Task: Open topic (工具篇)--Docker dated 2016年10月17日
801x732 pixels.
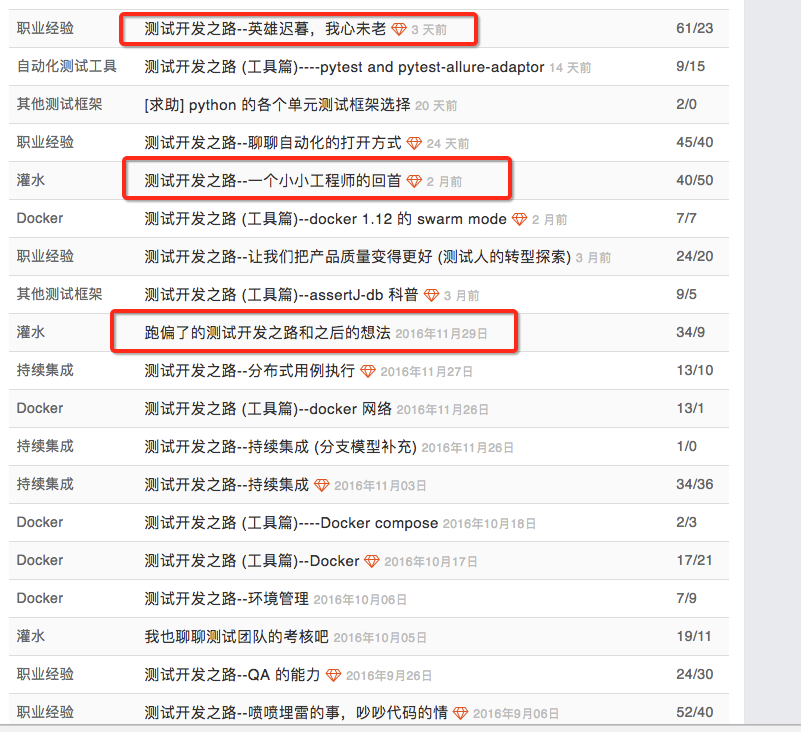Action: pos(252,560)
